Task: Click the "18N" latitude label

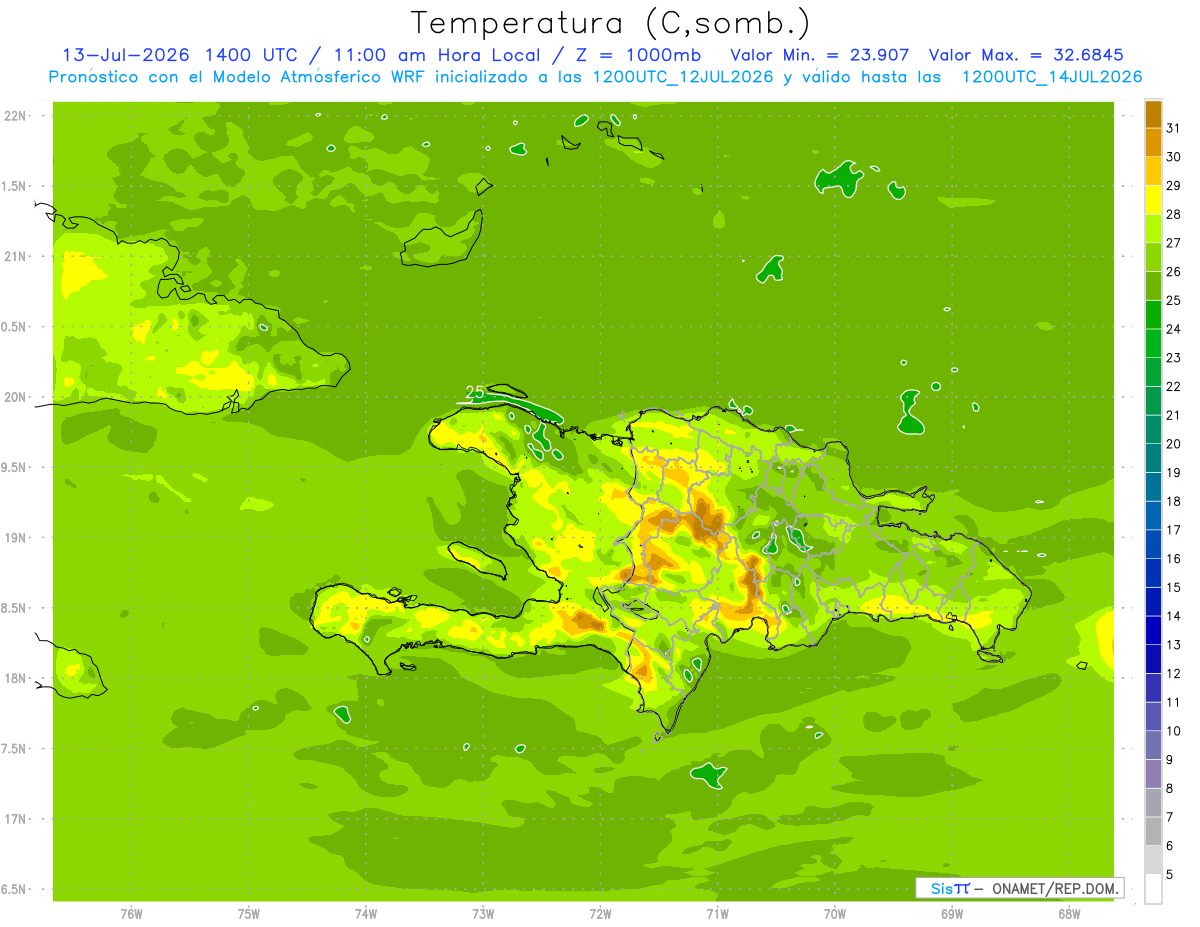Action: [15, 678]
